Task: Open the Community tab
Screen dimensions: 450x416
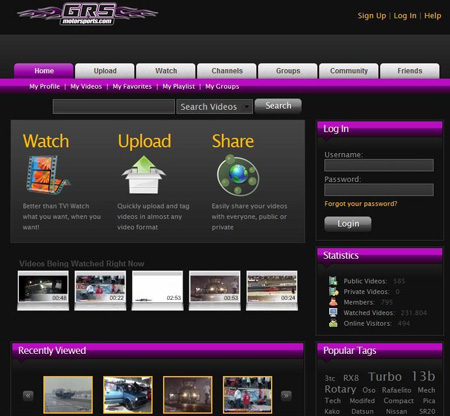Action: point(349,71)
